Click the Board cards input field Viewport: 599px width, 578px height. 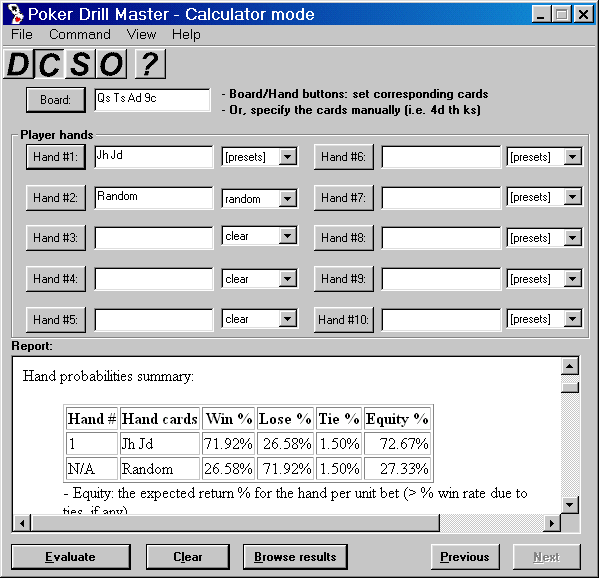coord(152,100)
